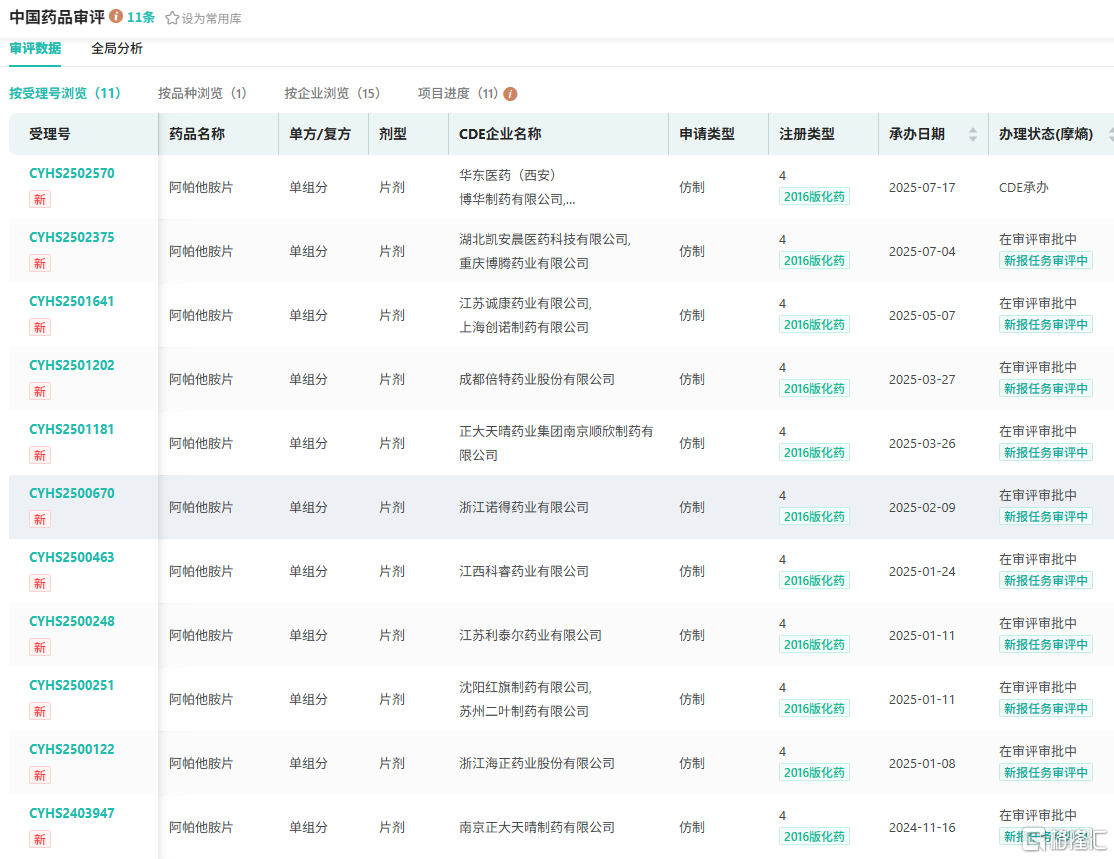The image size is (1114, 859).
Task: Click 新报任务审评中 tag in CYHS2500122 row
Action: pos(1046,772)
